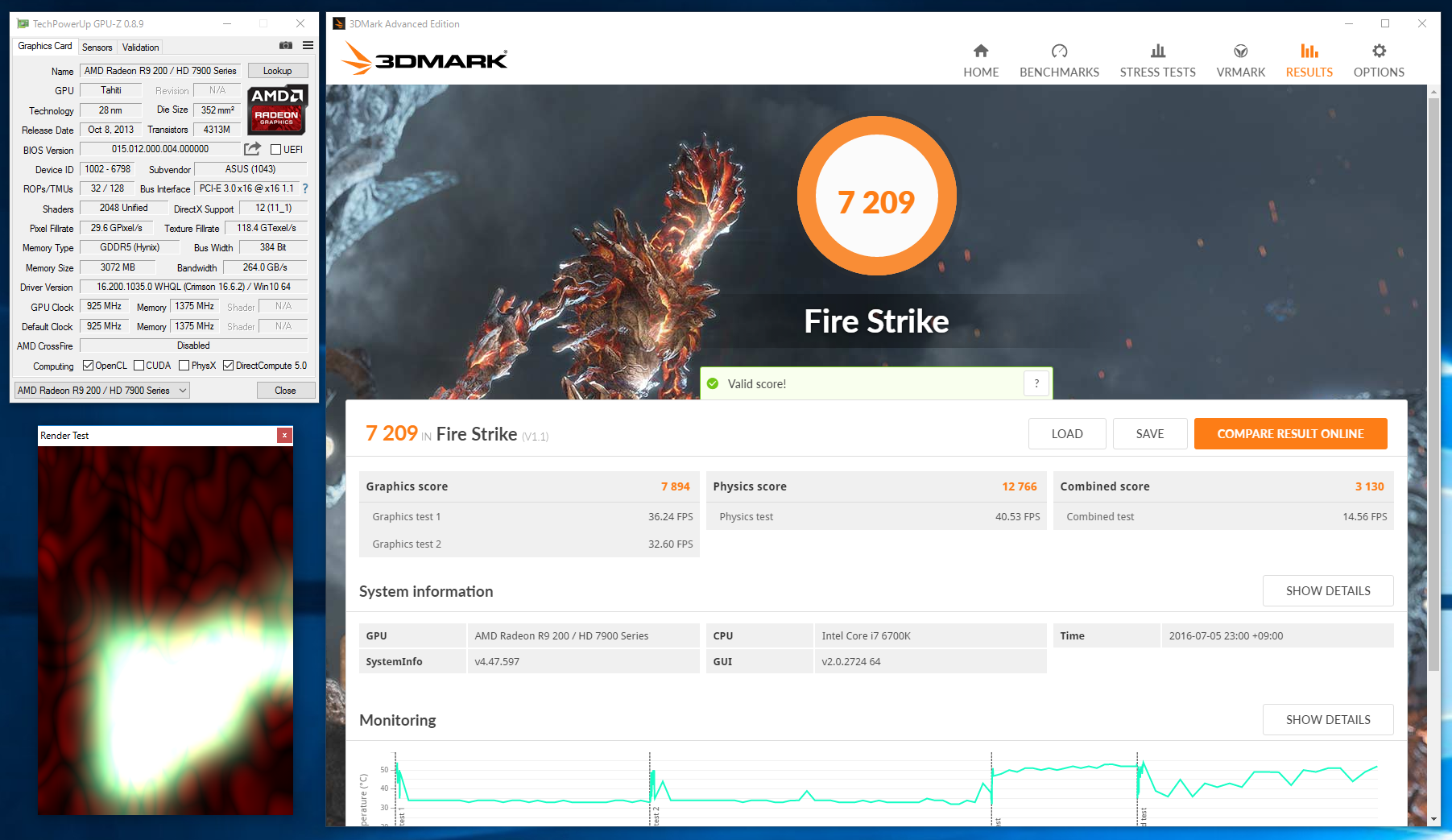Show details for Monitoring
The height and width of the screenshot is (840, 1452).
tap(1328, 719)
